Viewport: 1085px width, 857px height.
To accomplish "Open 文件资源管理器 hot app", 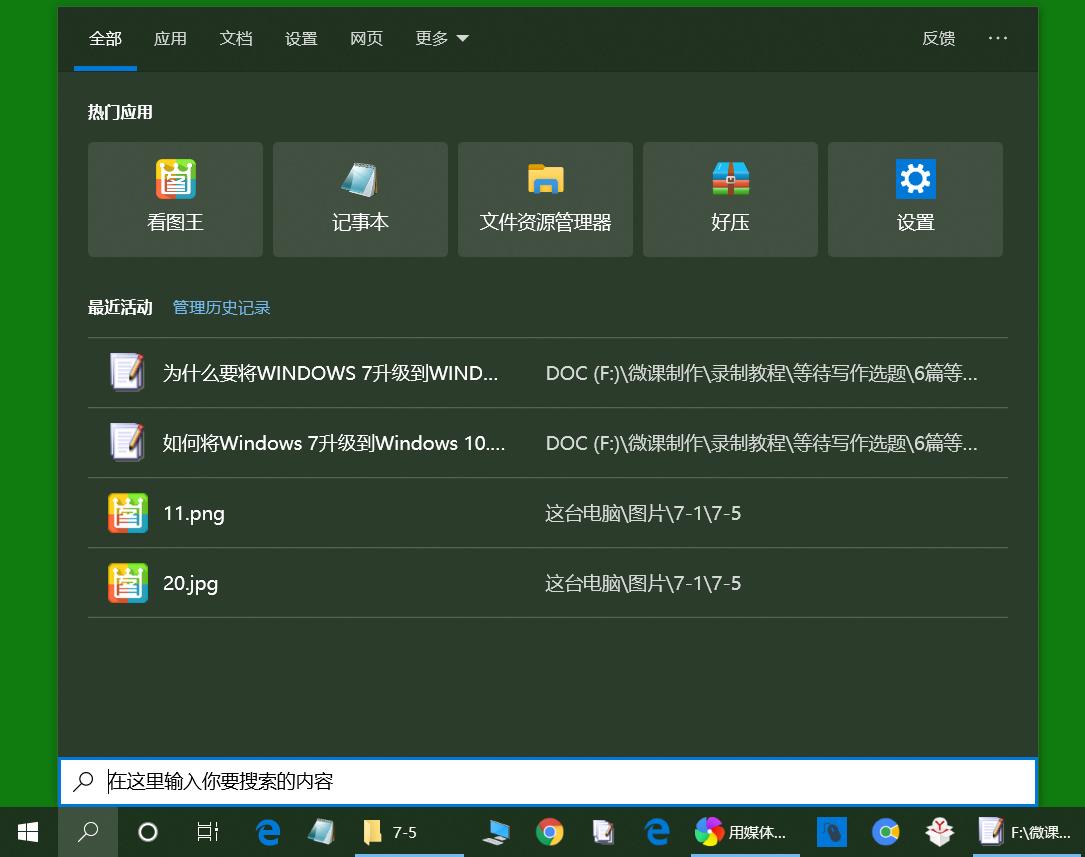I will pyautogui.click(x=545, y=199).
